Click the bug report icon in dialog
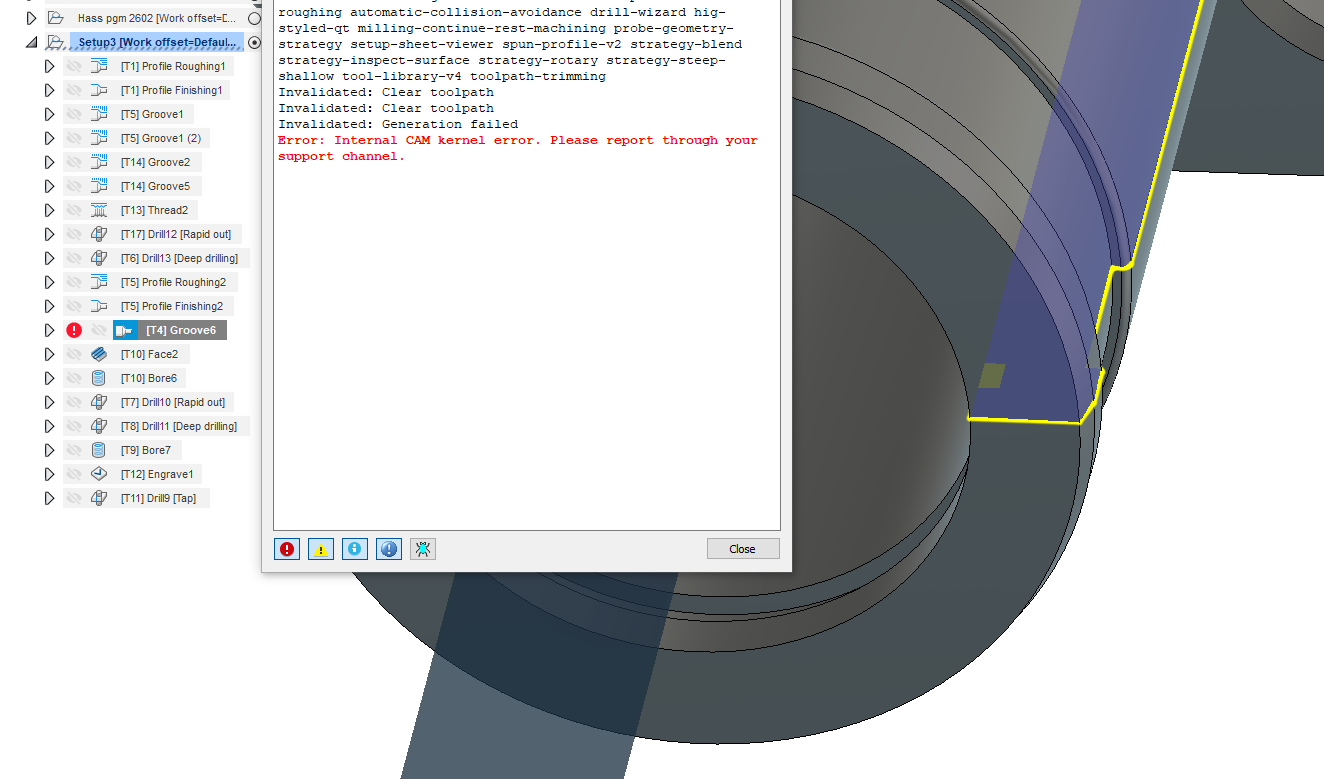 422,548
